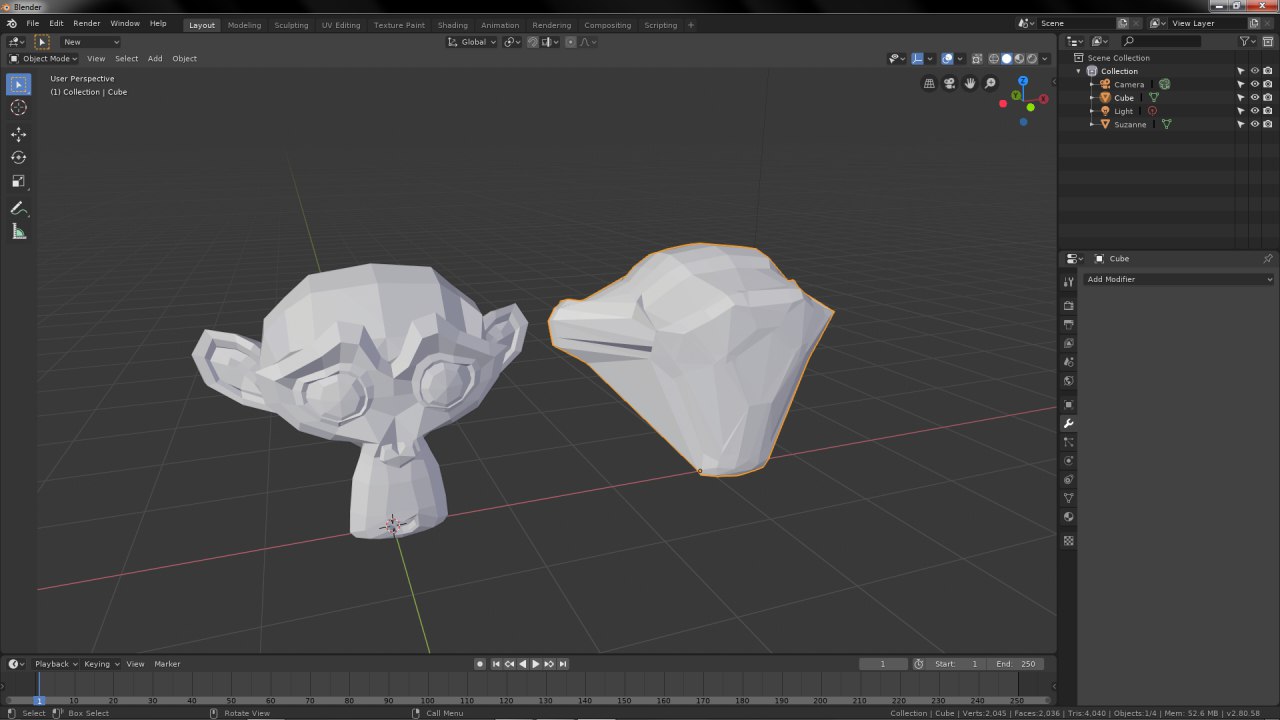Activate the Scale tool
The width and height of the screenshot is (1280, 720).
point(19,182)
